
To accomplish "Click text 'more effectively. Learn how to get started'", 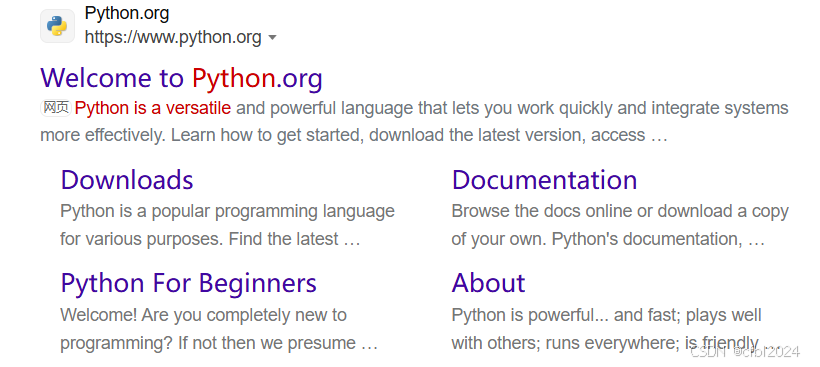I will [202, 135].
